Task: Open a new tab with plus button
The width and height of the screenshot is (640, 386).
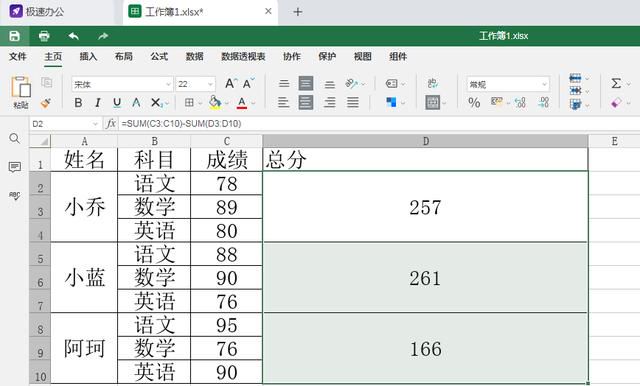Action: click(x=298, y=12)
